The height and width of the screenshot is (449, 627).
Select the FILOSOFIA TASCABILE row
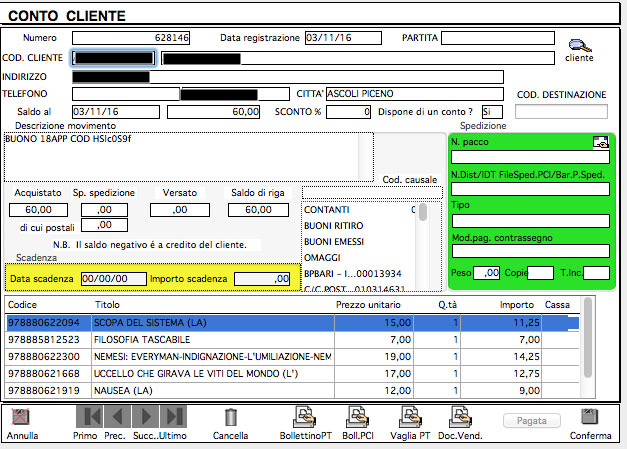[292, 340]
